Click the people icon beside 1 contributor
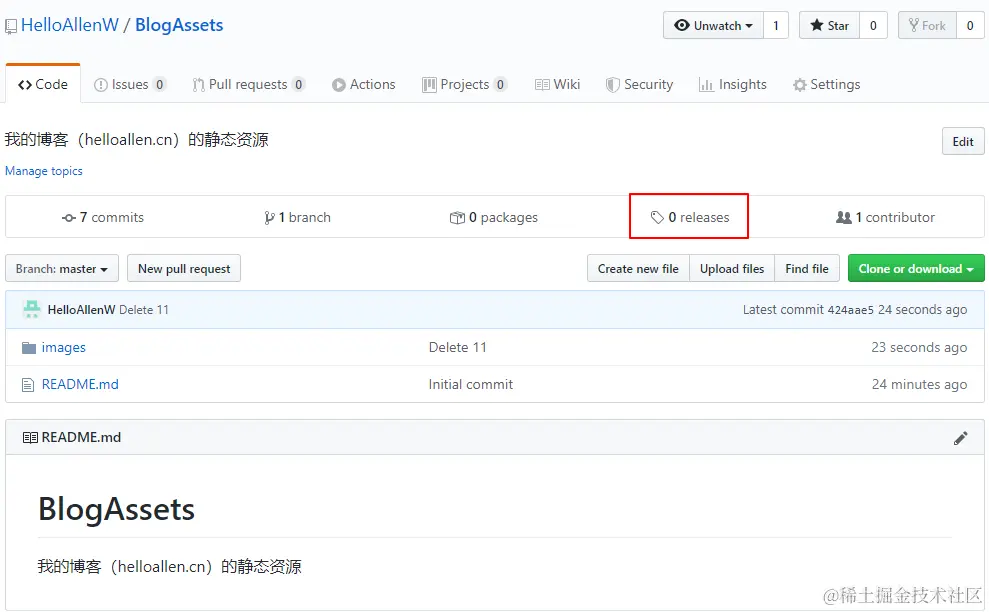 (x=844, y=218)
